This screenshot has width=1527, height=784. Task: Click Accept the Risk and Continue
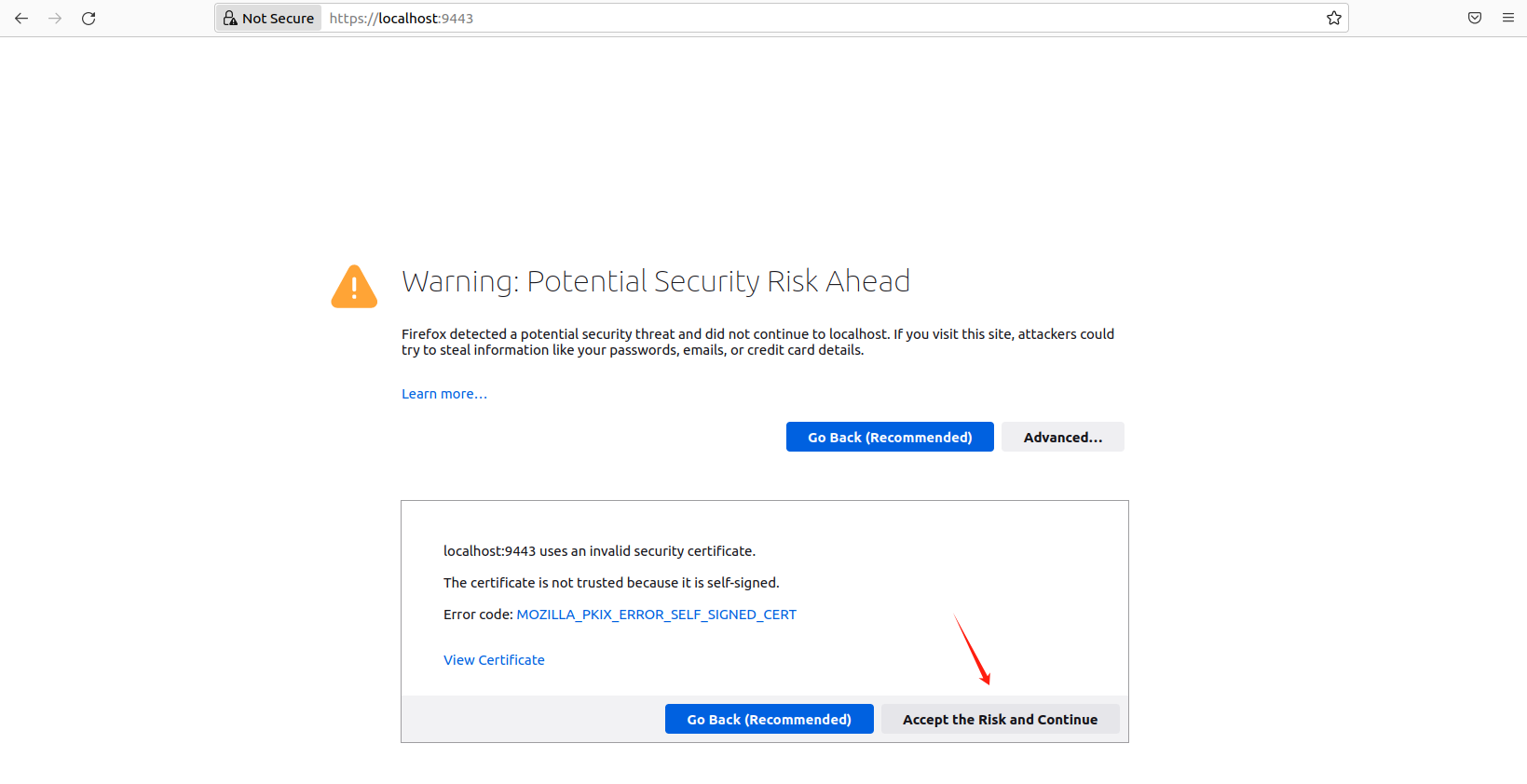coord(1001,719)
